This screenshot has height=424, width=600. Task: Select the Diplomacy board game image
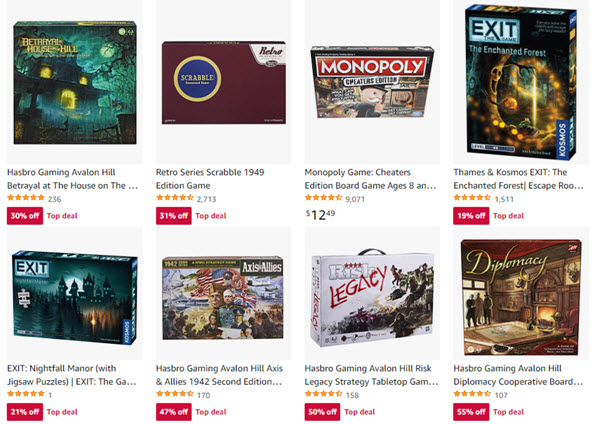click(521, 297)
